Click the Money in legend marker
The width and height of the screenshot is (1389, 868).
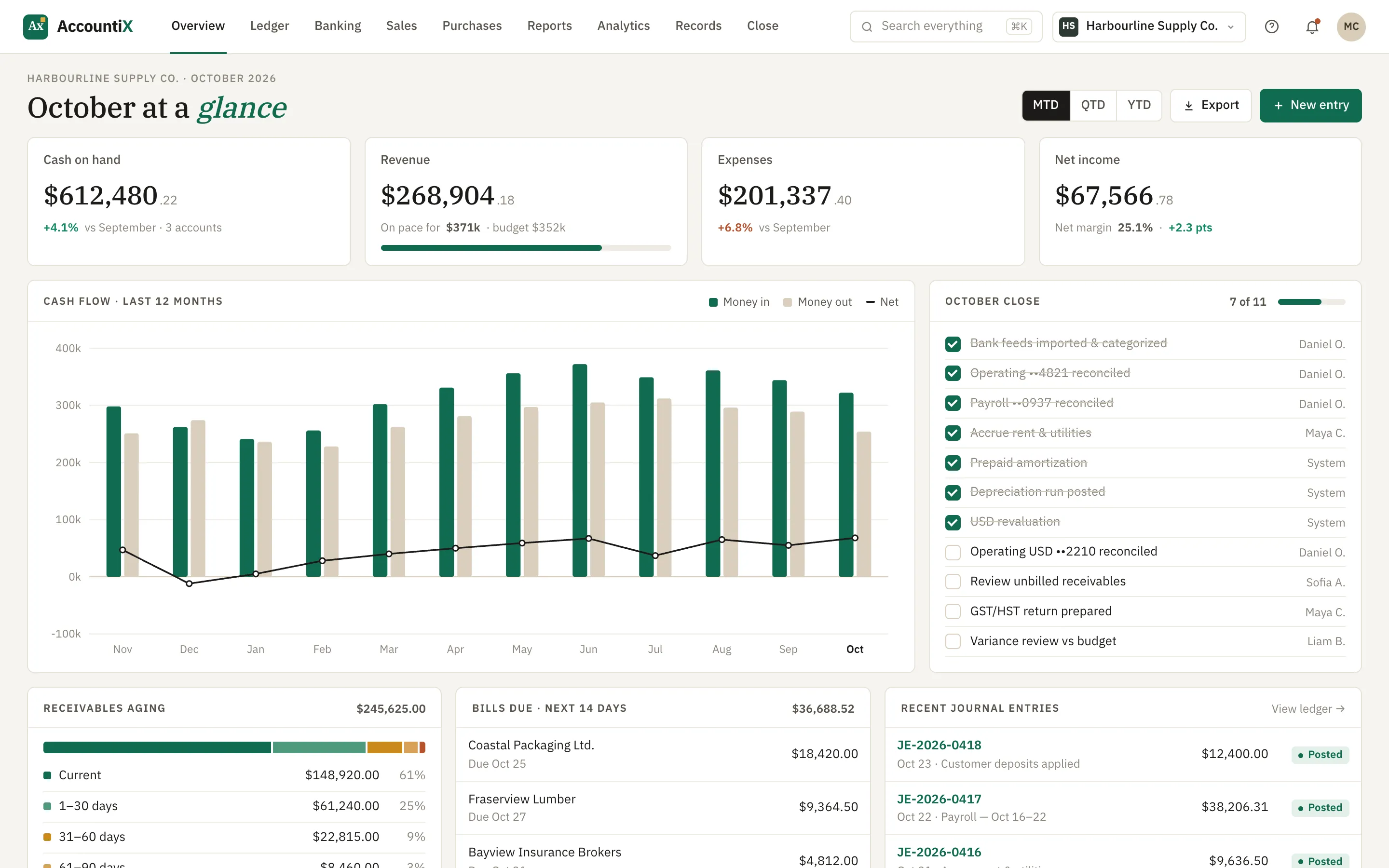coord(713,302)
